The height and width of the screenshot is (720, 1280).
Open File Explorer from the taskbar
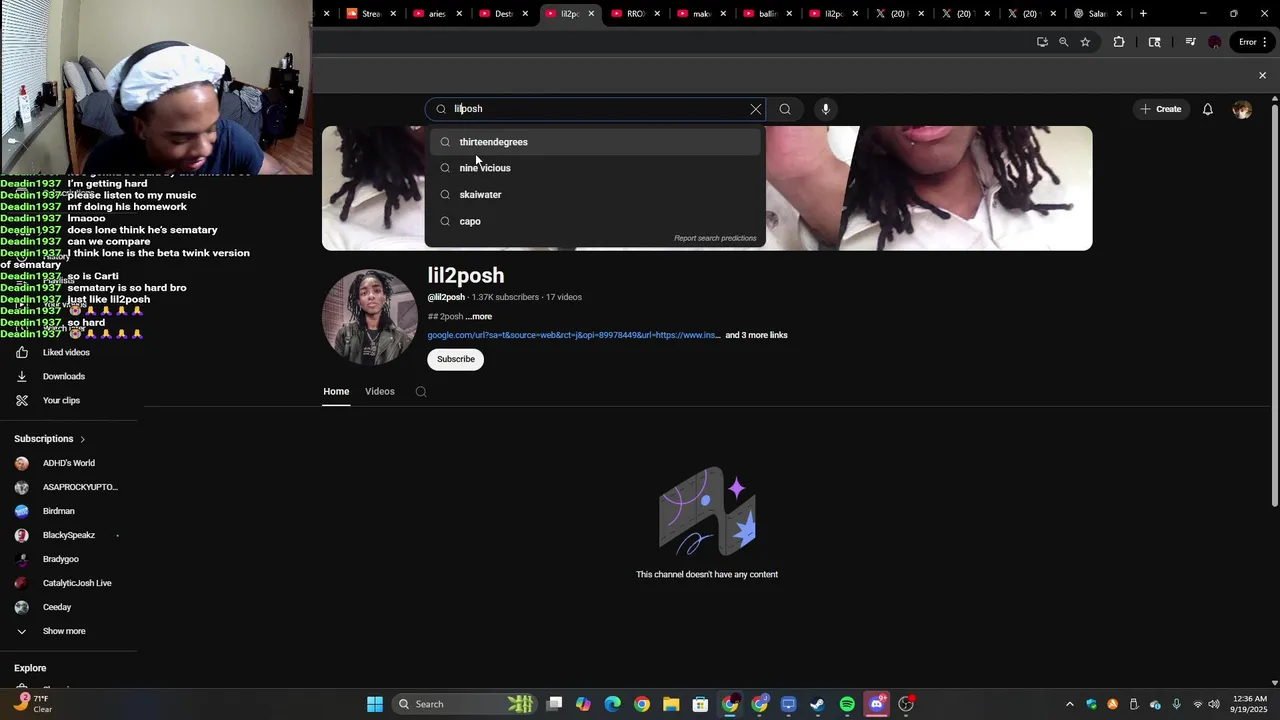point(671,704)
